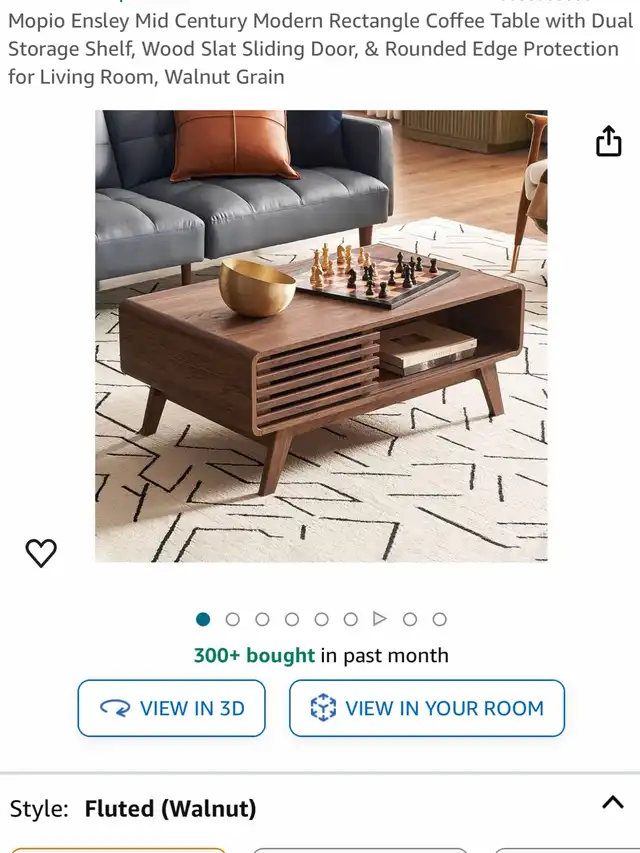Viewport: 640px width, 853px height.
Task: Open the View in 3D button
Action: pos(171,708)
